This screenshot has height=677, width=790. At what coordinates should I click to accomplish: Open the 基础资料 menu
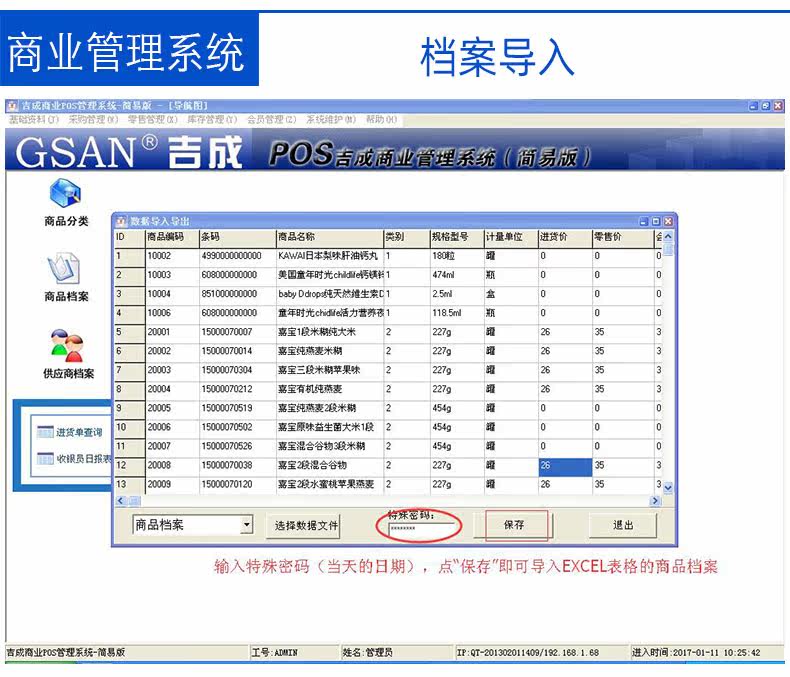[x=34, y=119]
